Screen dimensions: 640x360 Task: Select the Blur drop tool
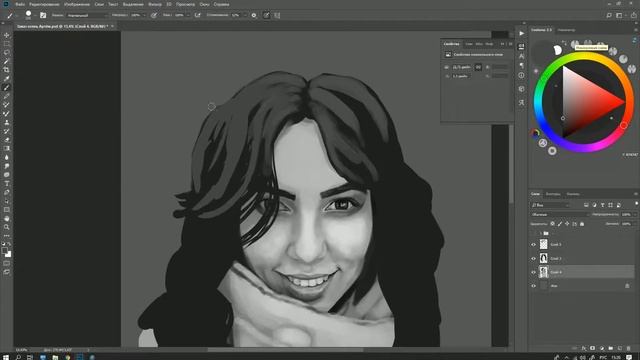pyautogui.click(x=7, y=157)
